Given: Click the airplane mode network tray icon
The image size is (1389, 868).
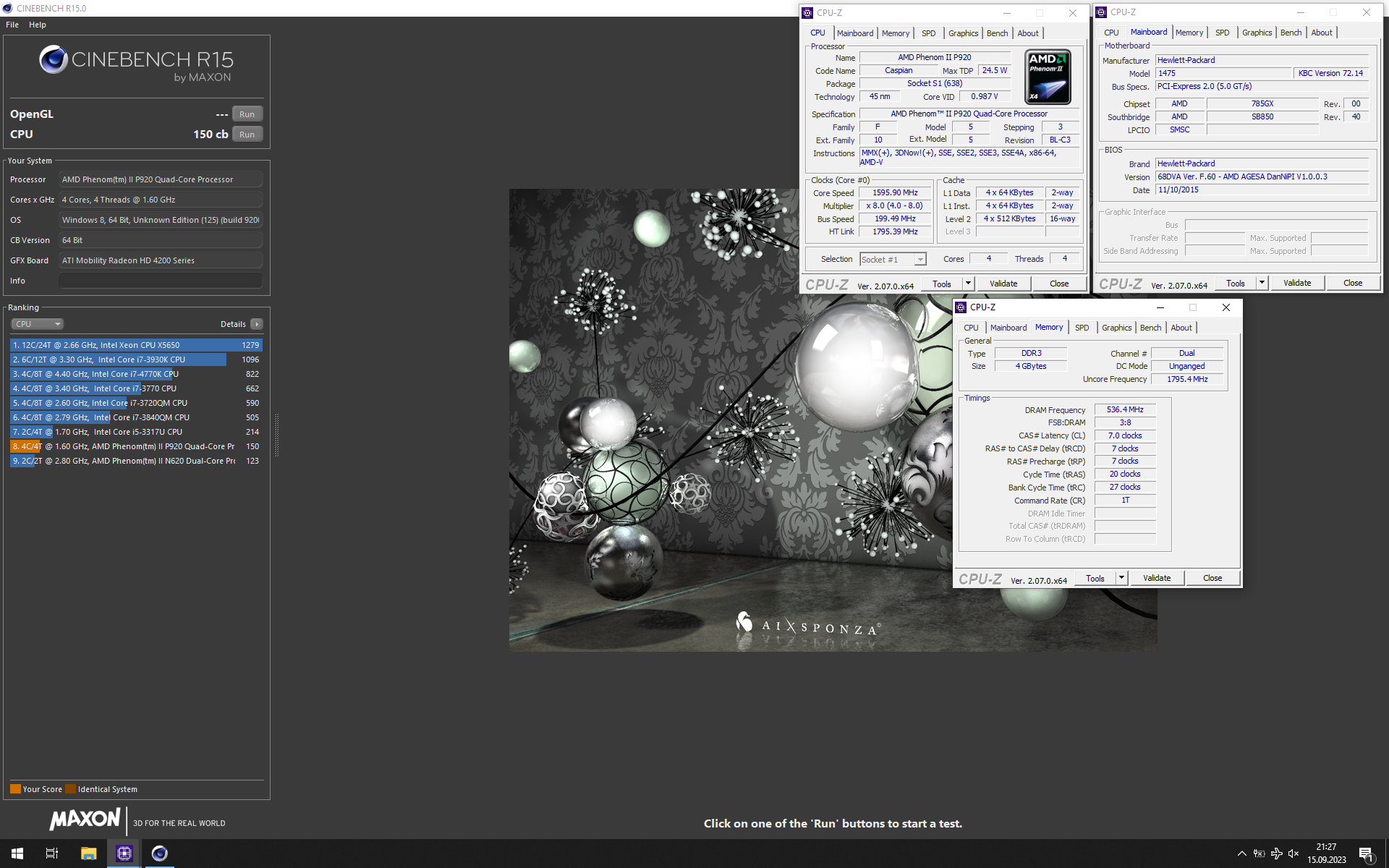Looking at the screenshot, I should tap(1276, 854).
